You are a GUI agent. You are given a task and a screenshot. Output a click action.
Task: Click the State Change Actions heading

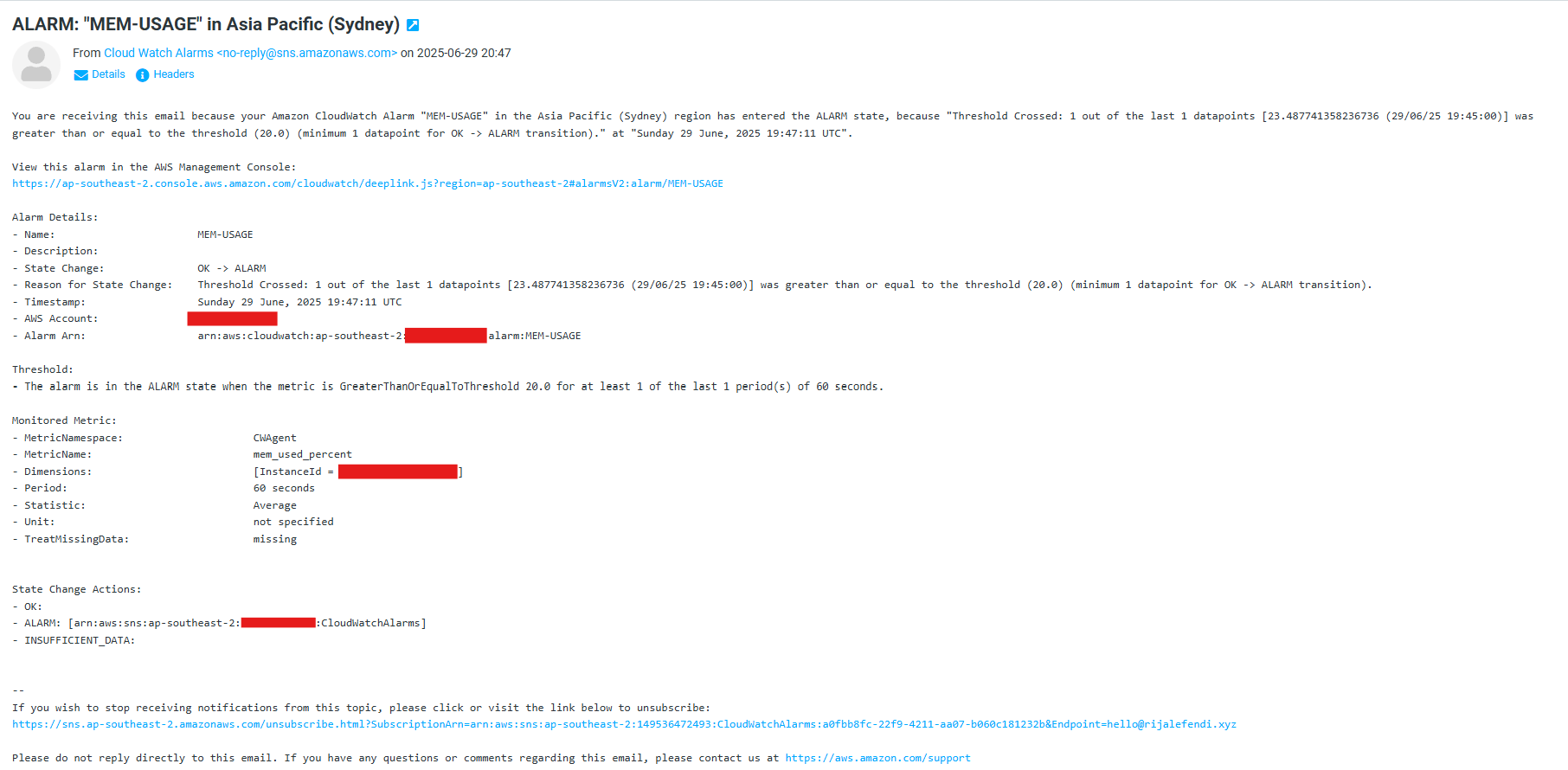coord(77,589)
